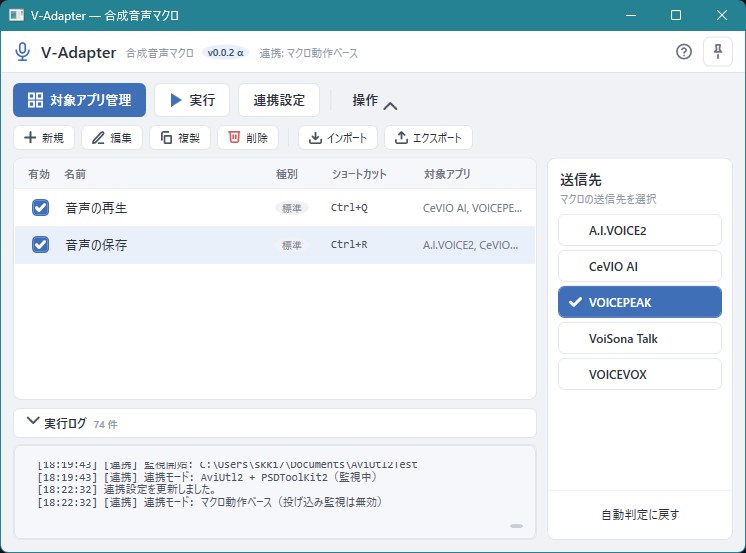Select the 音声の再生 macro row name
Viewport: 746px width, 553px height.
pyautogui.click(x=96, y=208)
